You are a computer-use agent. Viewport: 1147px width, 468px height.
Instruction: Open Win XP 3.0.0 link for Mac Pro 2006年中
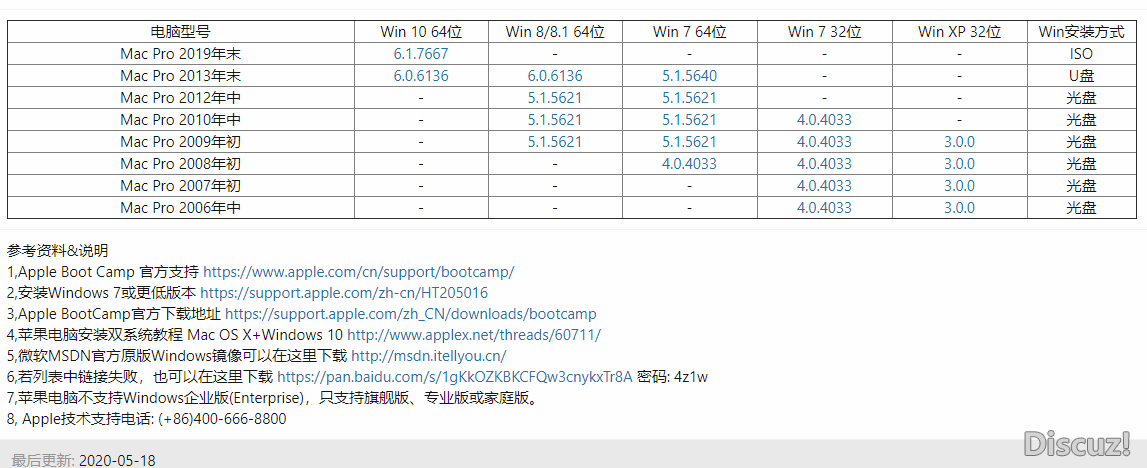[959, 208]
